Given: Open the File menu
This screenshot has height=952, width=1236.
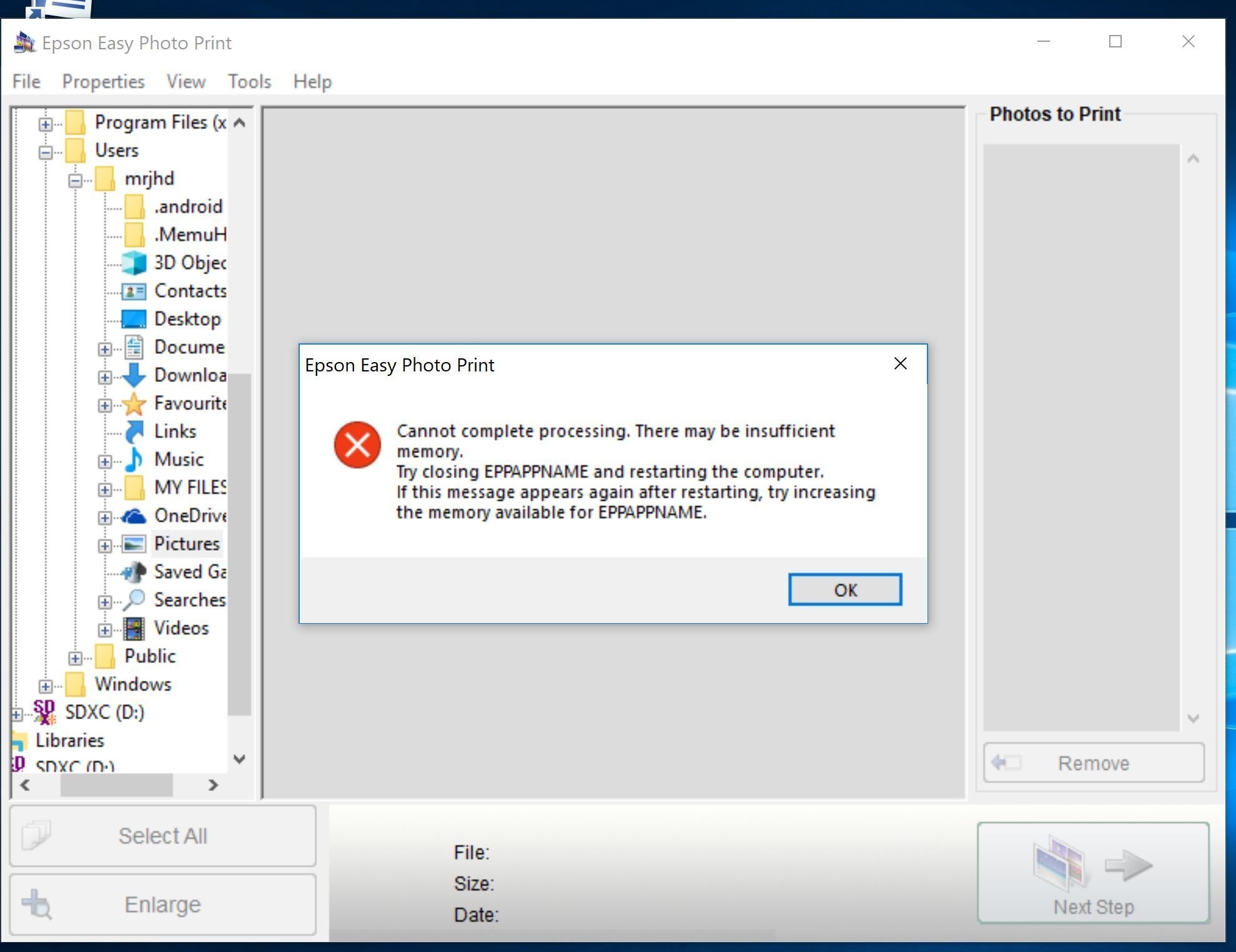Looking at the screenshot, I should 26,81.
